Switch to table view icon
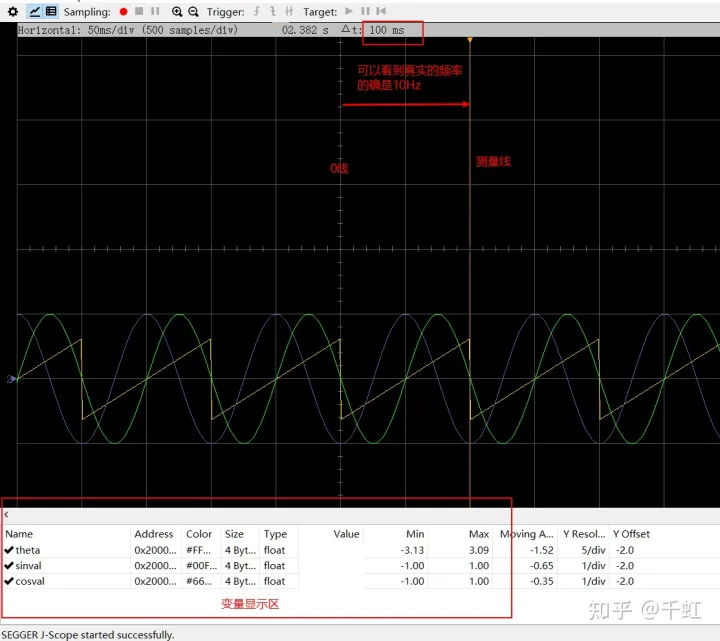Screen dimensions: 720x641 (51, 11)
